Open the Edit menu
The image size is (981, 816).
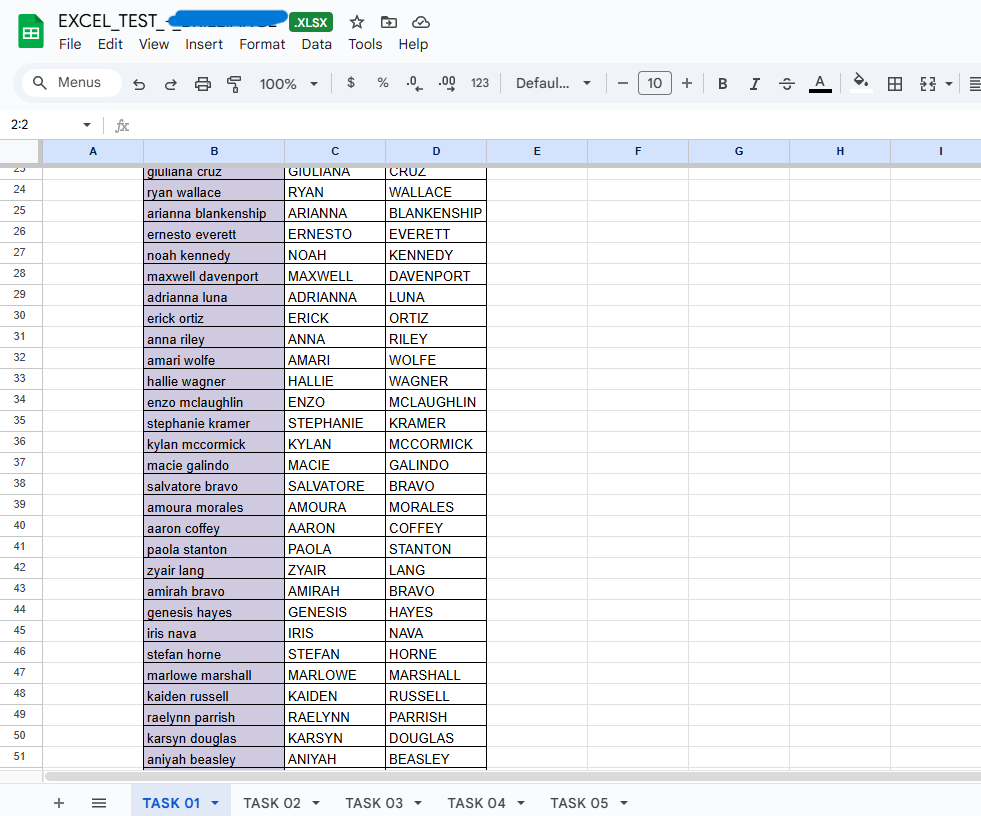(110, 44)
